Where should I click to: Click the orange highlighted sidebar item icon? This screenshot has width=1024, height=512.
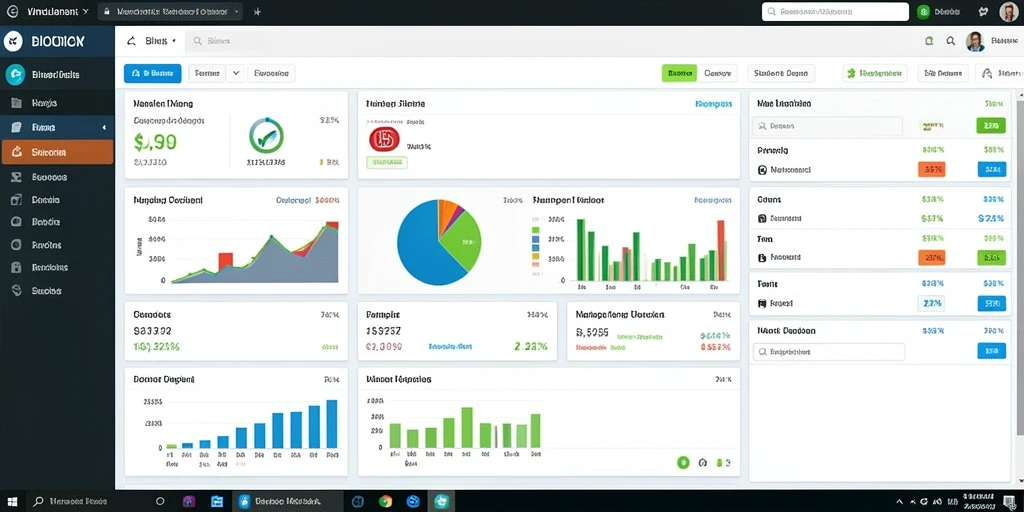(x=18, y=152)
